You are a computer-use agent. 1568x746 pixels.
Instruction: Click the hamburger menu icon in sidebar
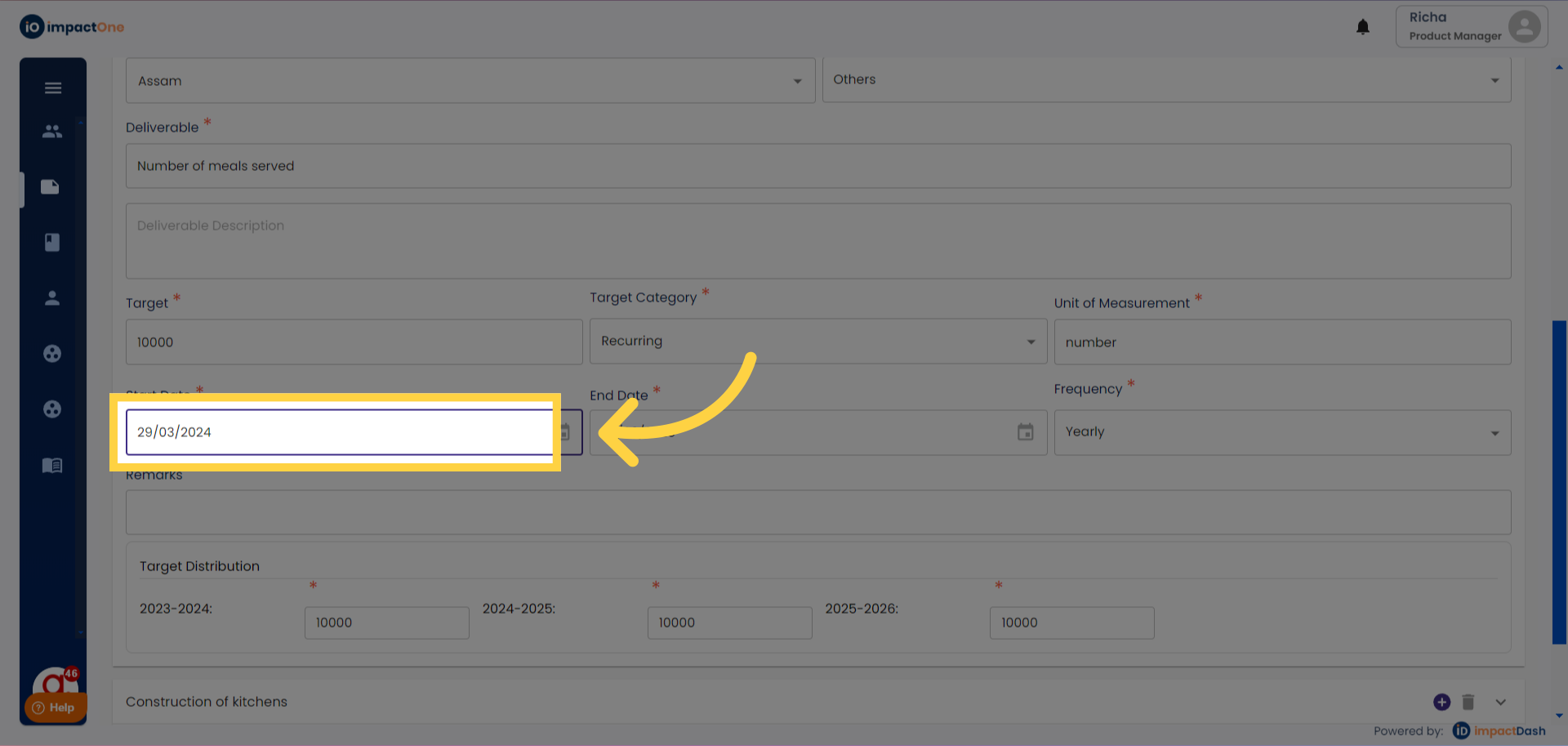click(53, 88)
